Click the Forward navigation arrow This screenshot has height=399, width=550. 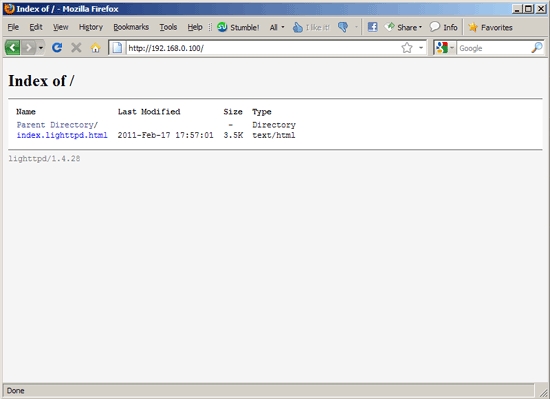(28, 47)
